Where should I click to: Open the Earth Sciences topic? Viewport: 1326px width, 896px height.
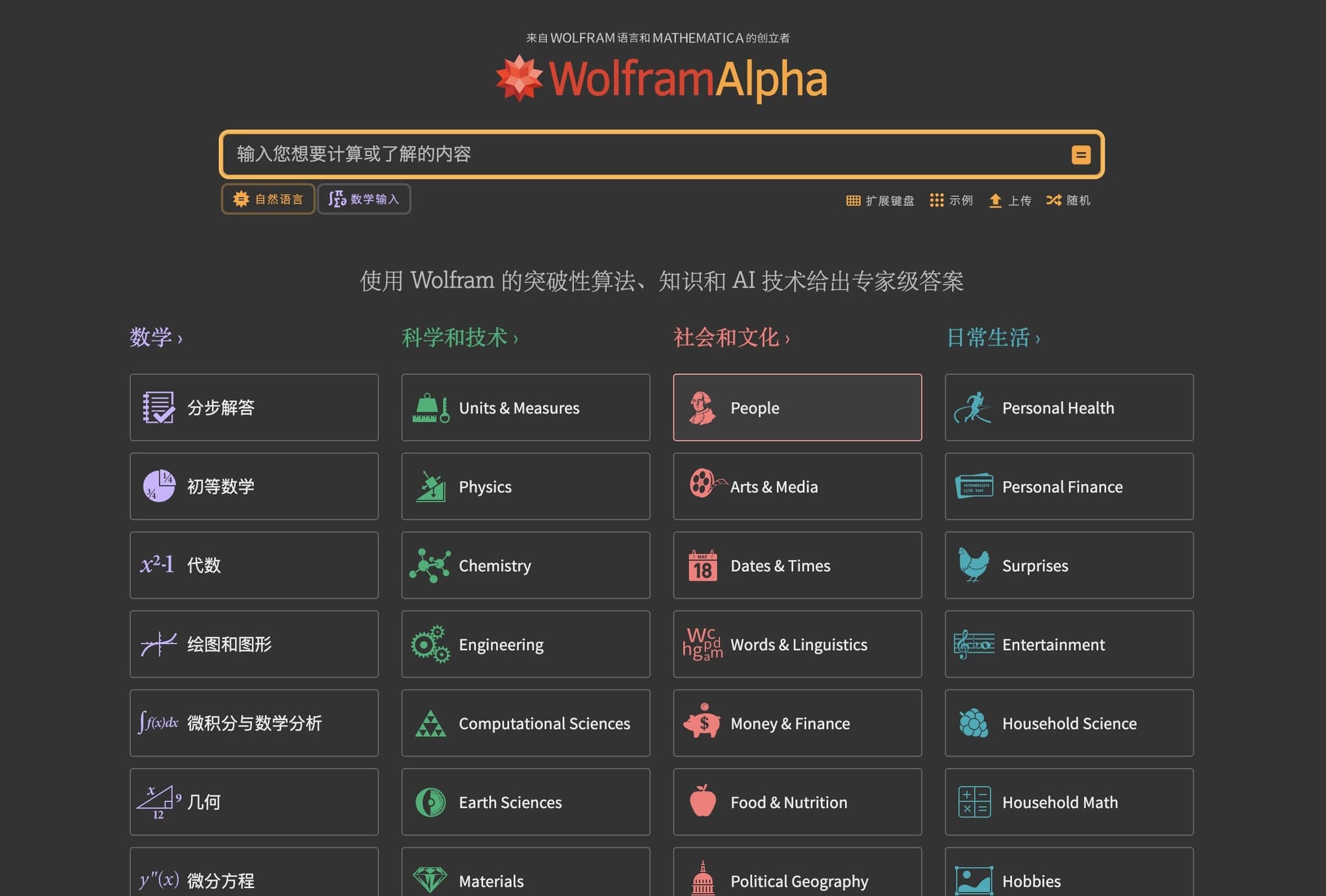click(x=526, y=801)
